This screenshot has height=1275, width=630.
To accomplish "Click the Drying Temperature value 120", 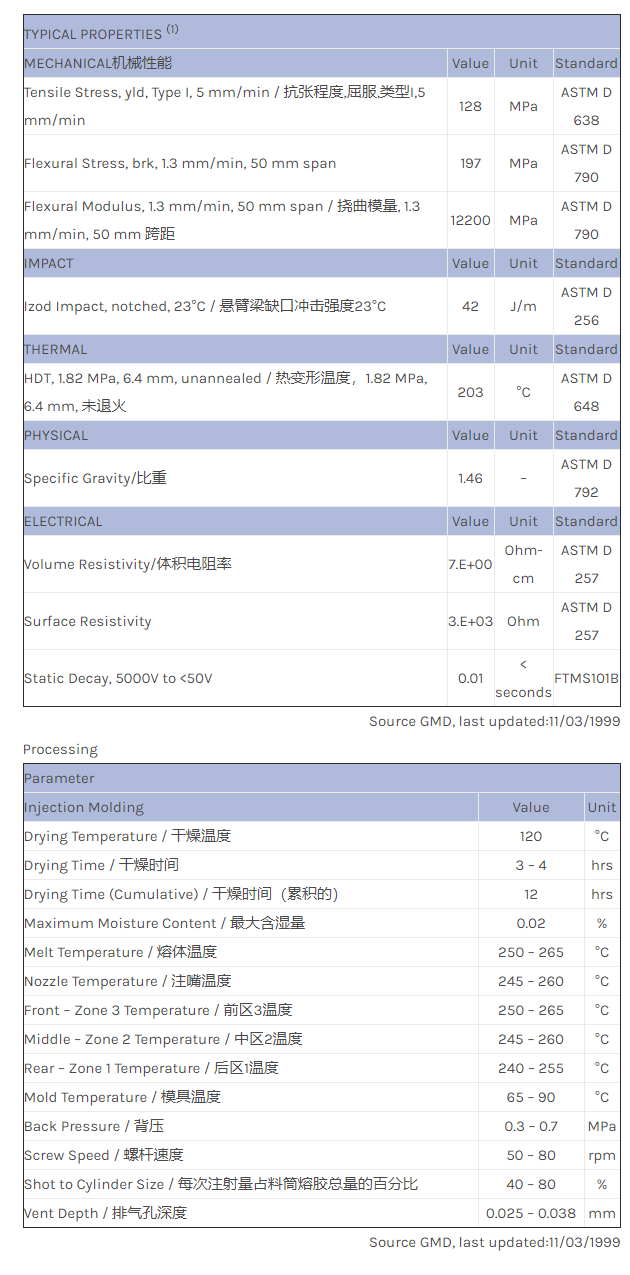I will click(x=530, y=836).
